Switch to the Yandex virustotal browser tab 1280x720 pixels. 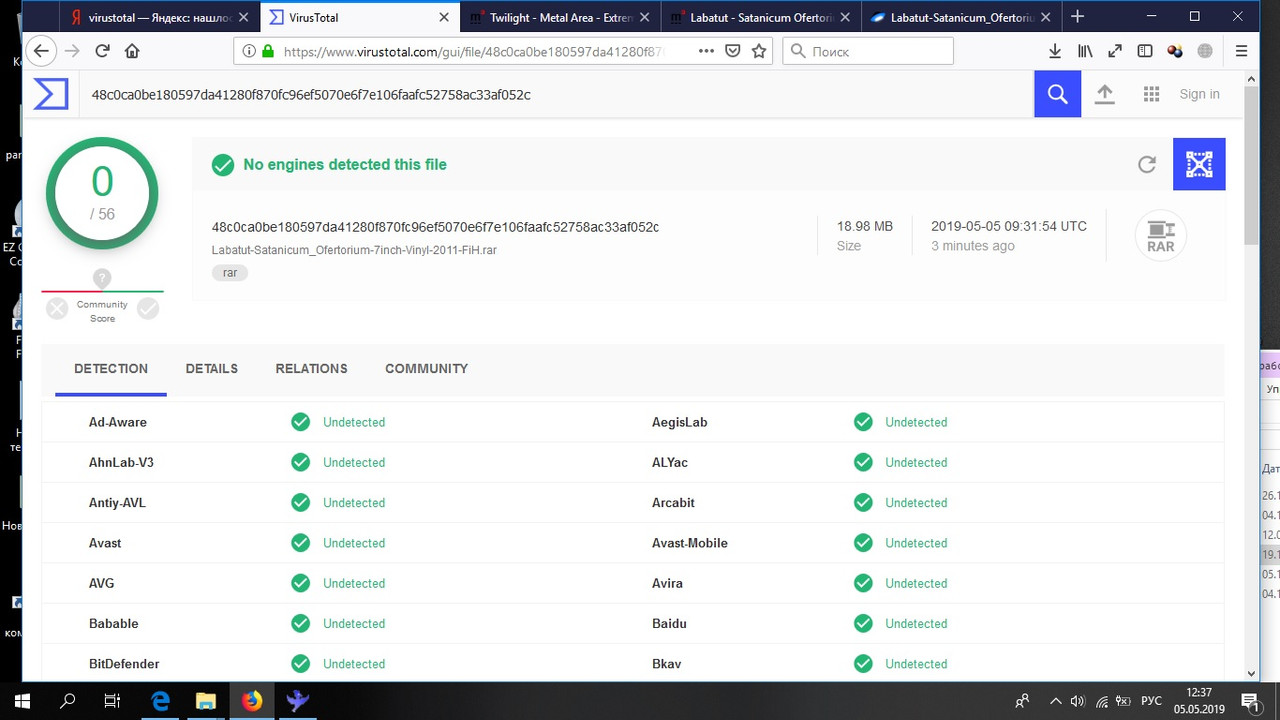161,17
